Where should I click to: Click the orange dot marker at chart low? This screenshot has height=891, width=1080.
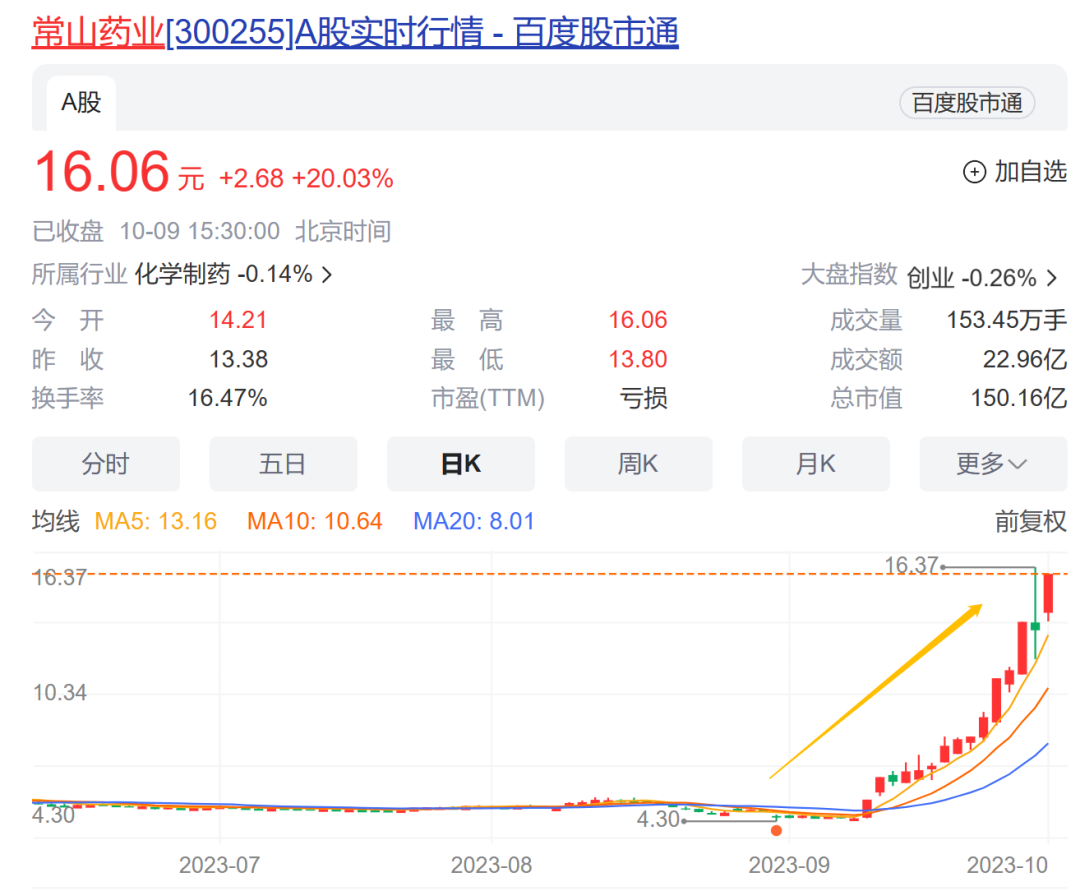[776, 830]
